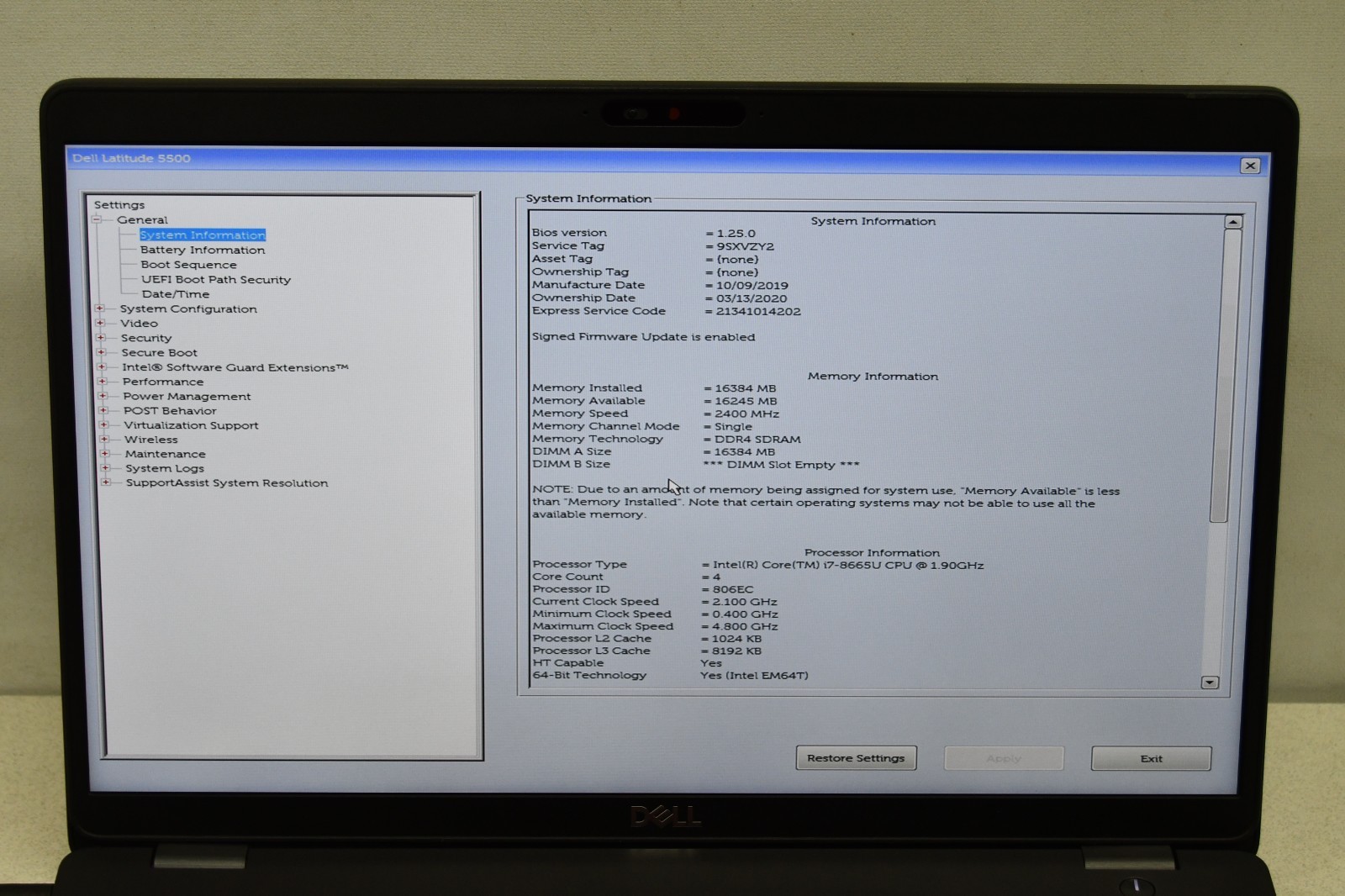
Task: Expand Intel Software Guard Extensions node
Action: point(102,366)
